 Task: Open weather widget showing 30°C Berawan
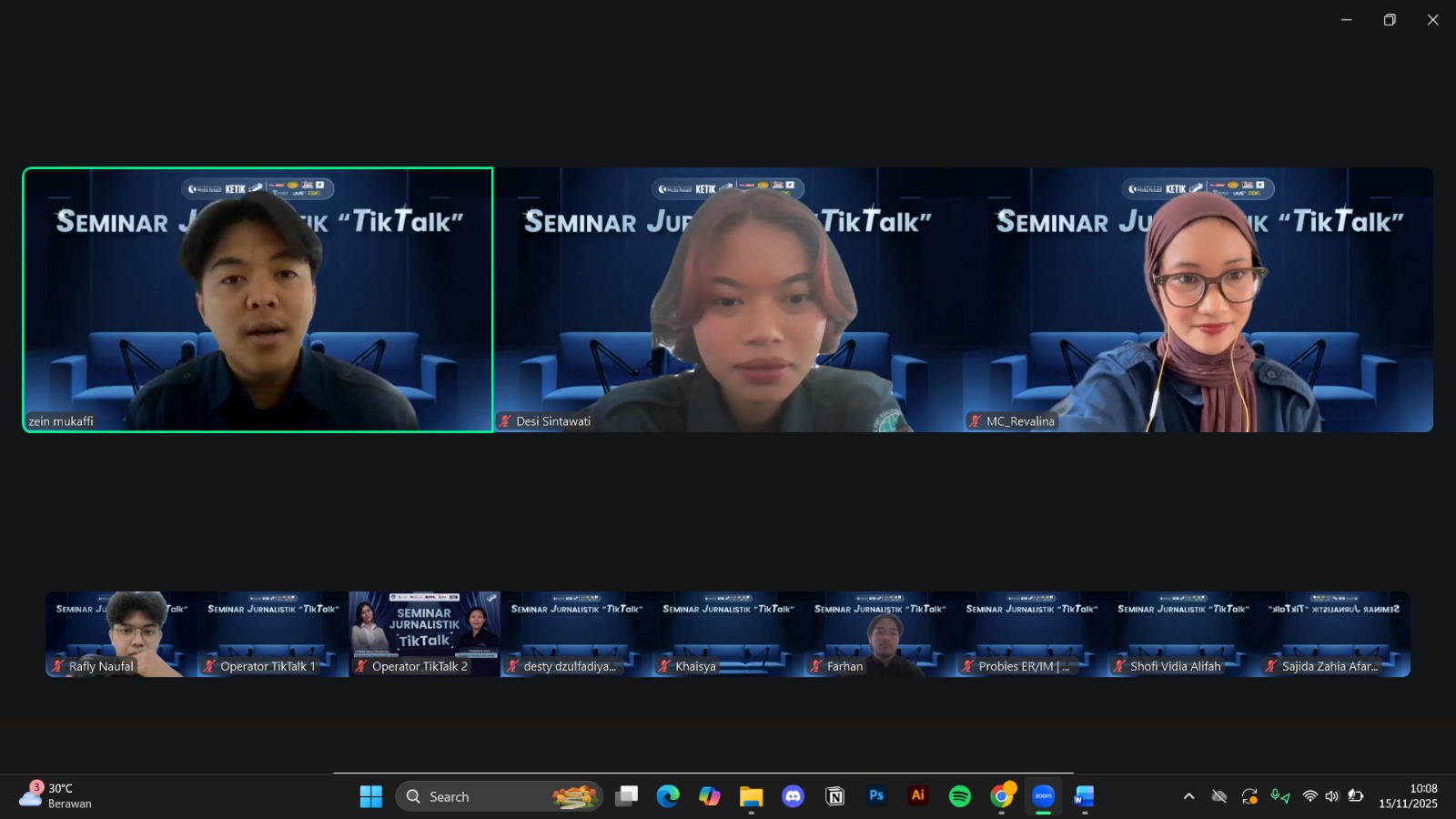point(56,795)
